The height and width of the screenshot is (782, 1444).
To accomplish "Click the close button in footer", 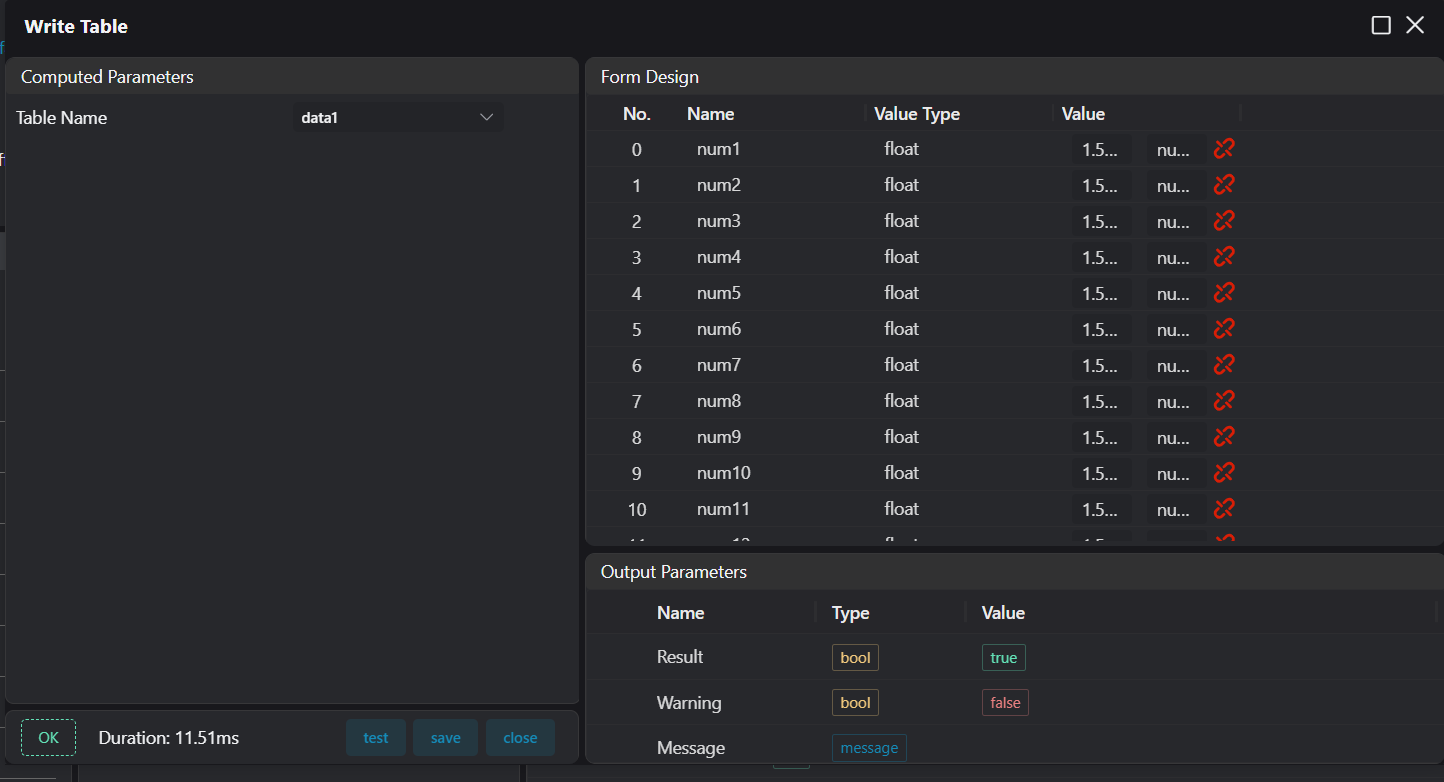I will [520, 738].
